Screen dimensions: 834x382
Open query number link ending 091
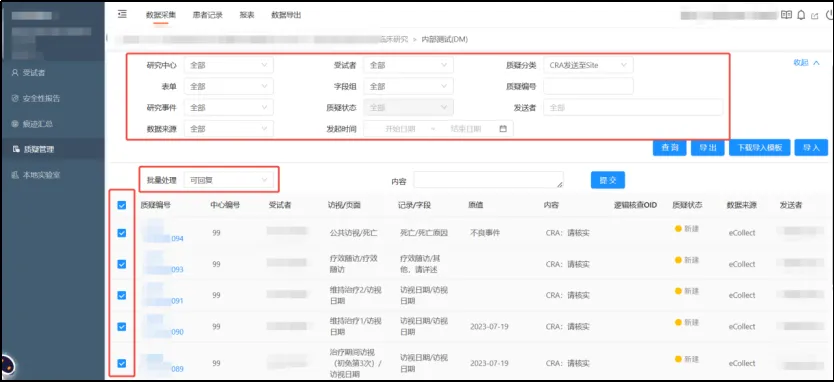point(177,301)
